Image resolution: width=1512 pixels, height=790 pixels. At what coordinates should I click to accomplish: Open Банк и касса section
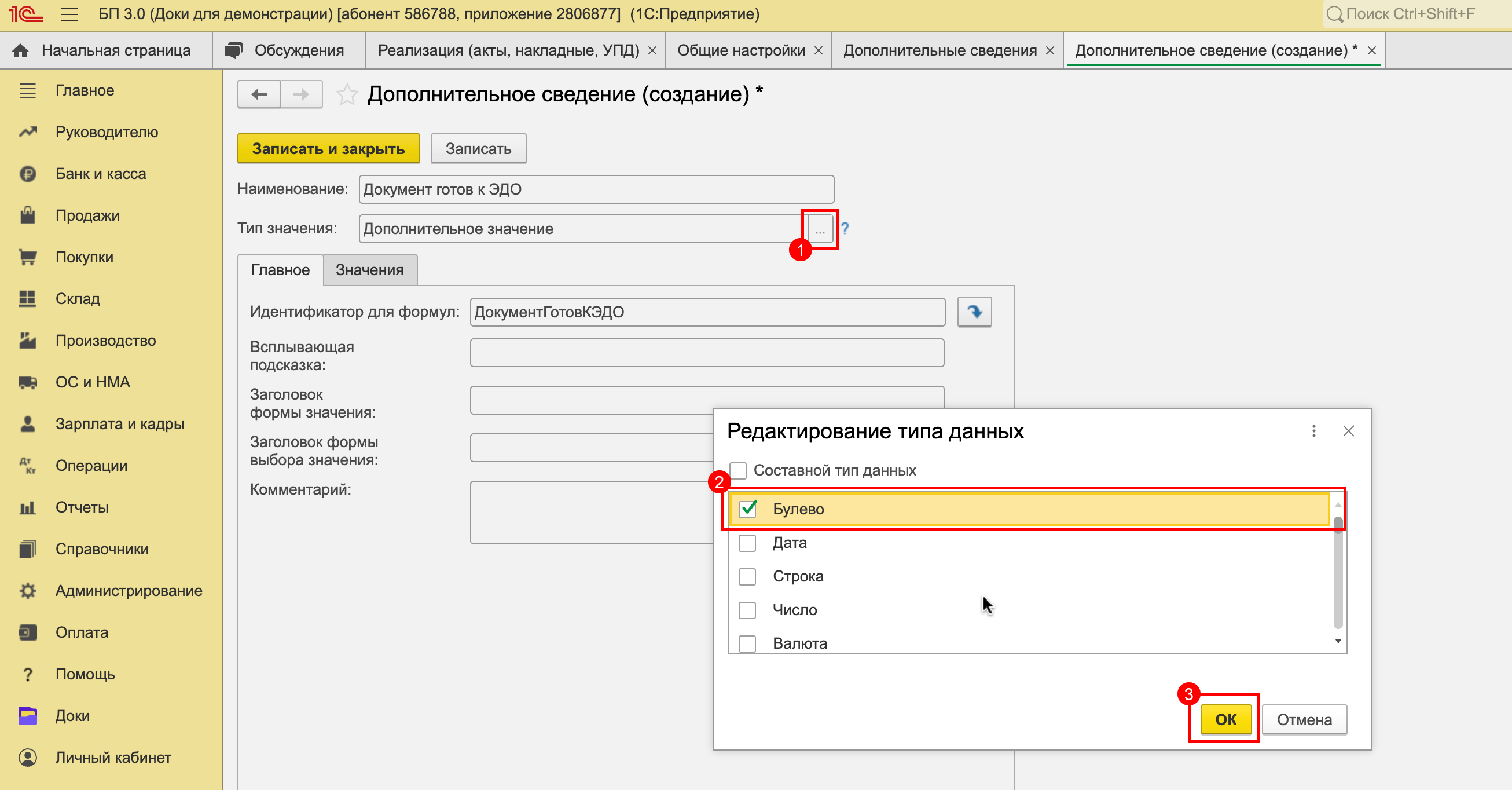[x=100, y=174]
